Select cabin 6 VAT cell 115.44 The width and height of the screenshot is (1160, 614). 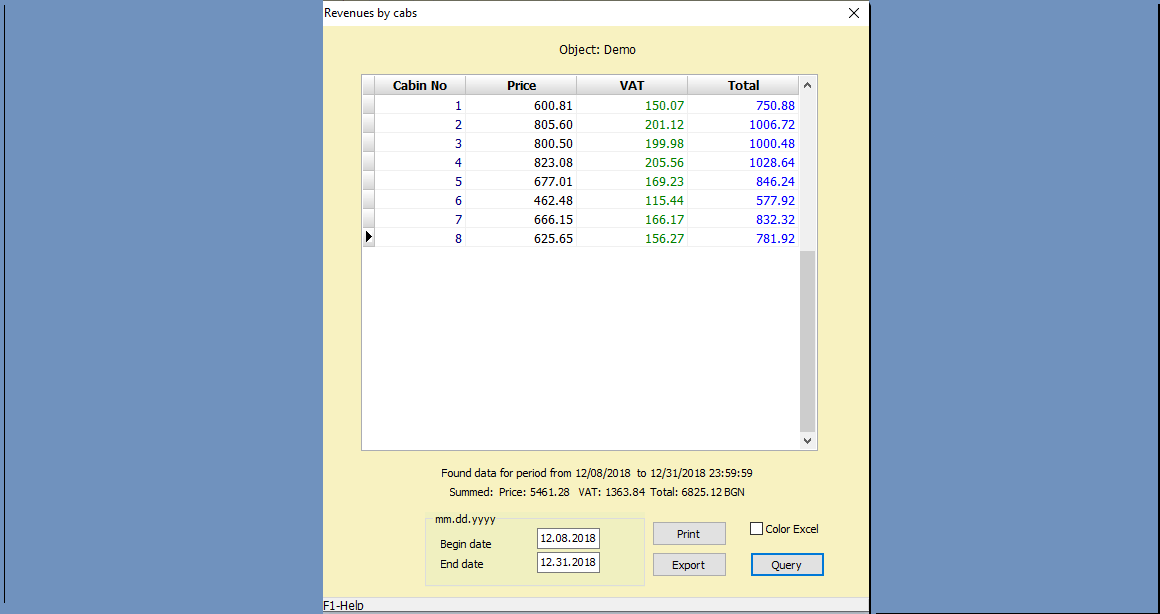click(x=631, y=200)
